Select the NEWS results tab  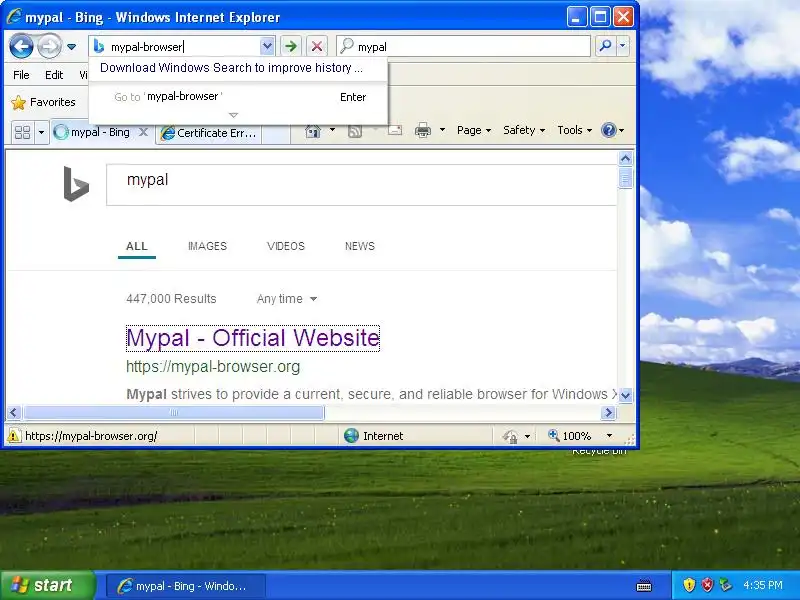(x=360, y=246)
